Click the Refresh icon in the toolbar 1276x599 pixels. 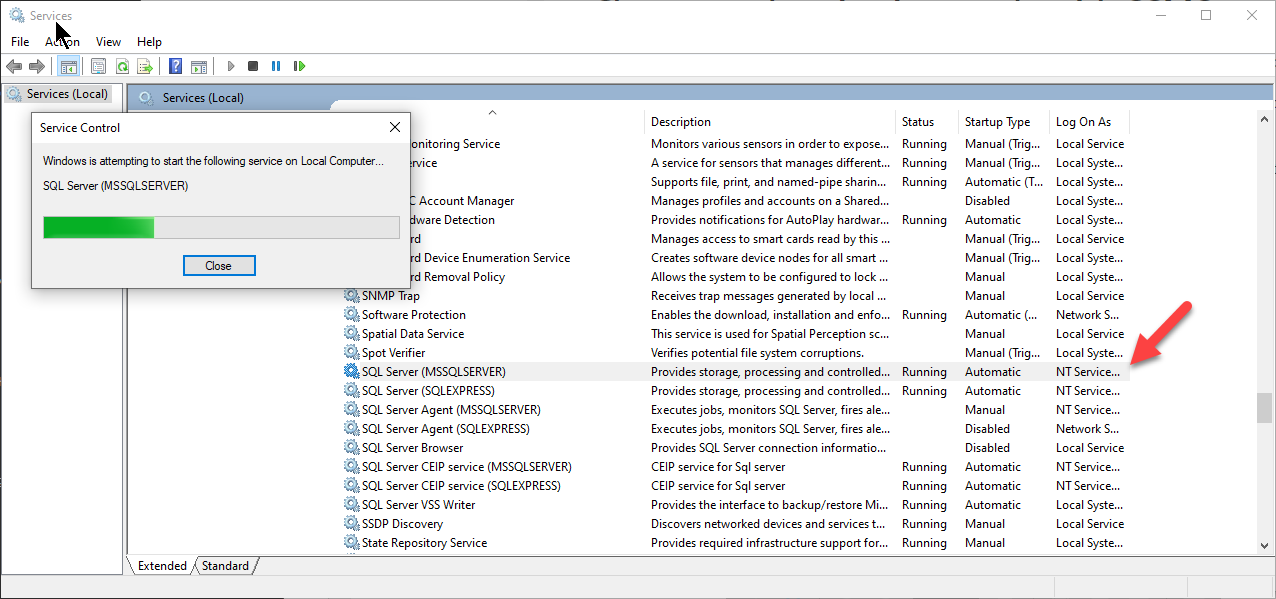click(122, 66)
